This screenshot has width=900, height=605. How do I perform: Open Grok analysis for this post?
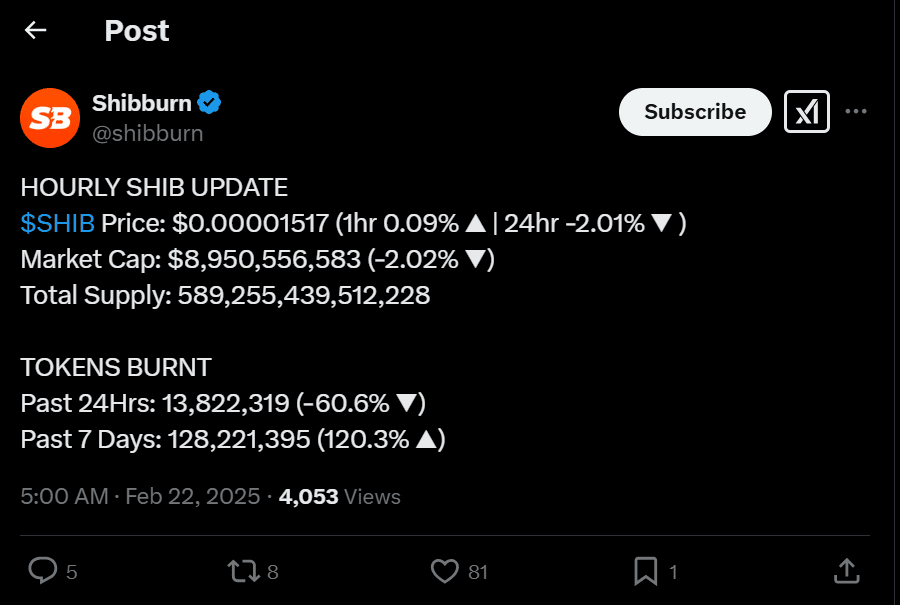pyautogui.click(x=806, y=112)
